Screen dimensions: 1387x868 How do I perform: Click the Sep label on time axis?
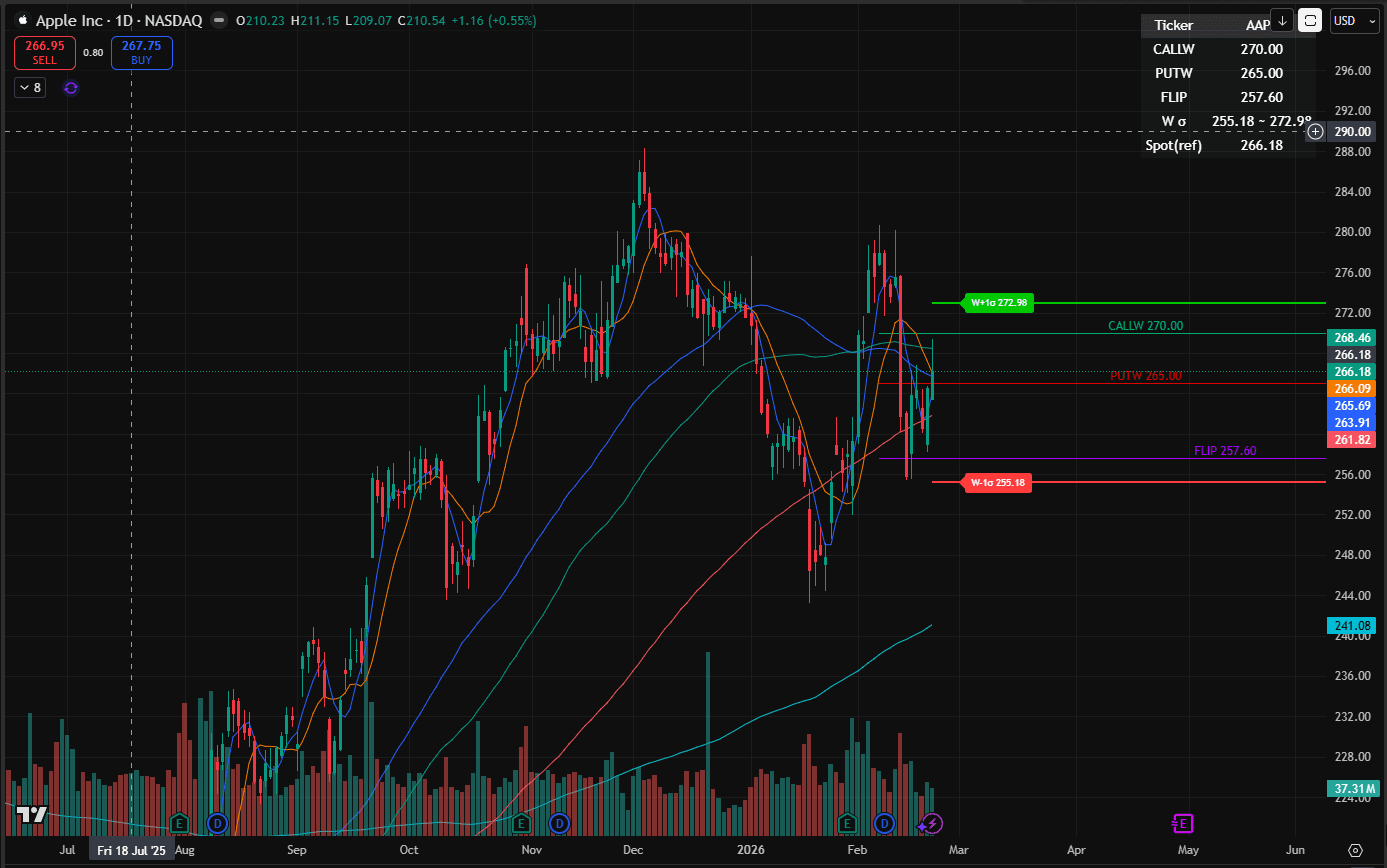point(296,850)
